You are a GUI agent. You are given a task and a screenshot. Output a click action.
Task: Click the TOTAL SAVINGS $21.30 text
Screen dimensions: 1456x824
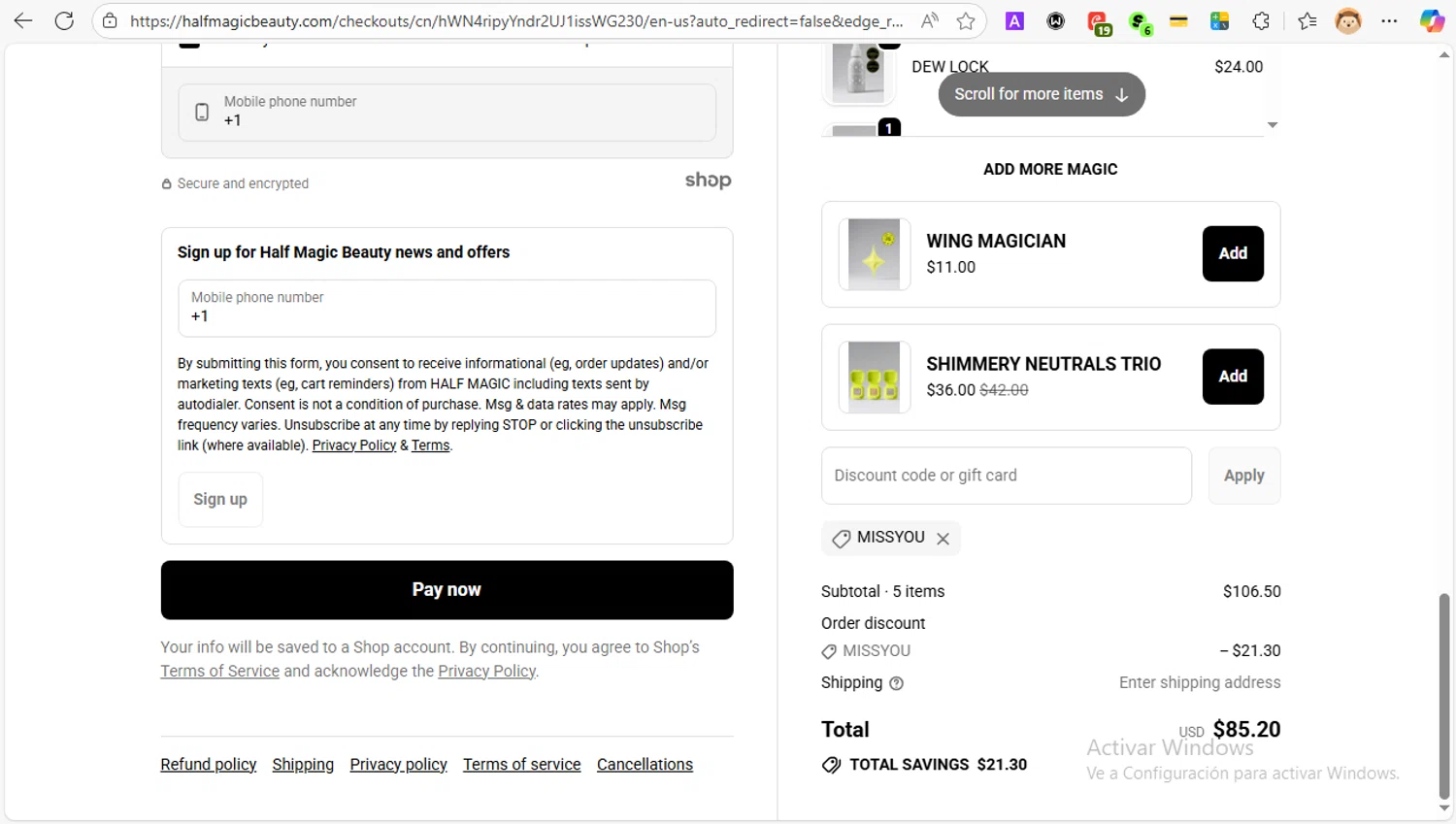pos(938,765)
